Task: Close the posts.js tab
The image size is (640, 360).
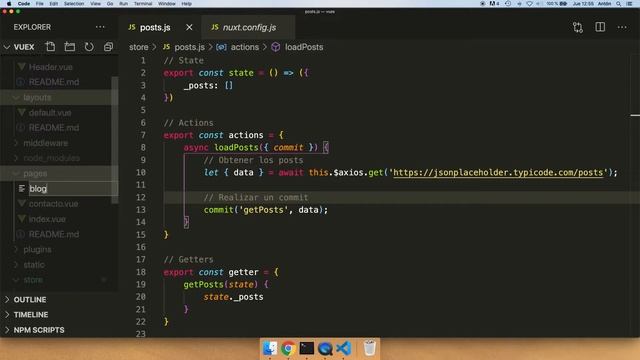Action: coord(189,27)
